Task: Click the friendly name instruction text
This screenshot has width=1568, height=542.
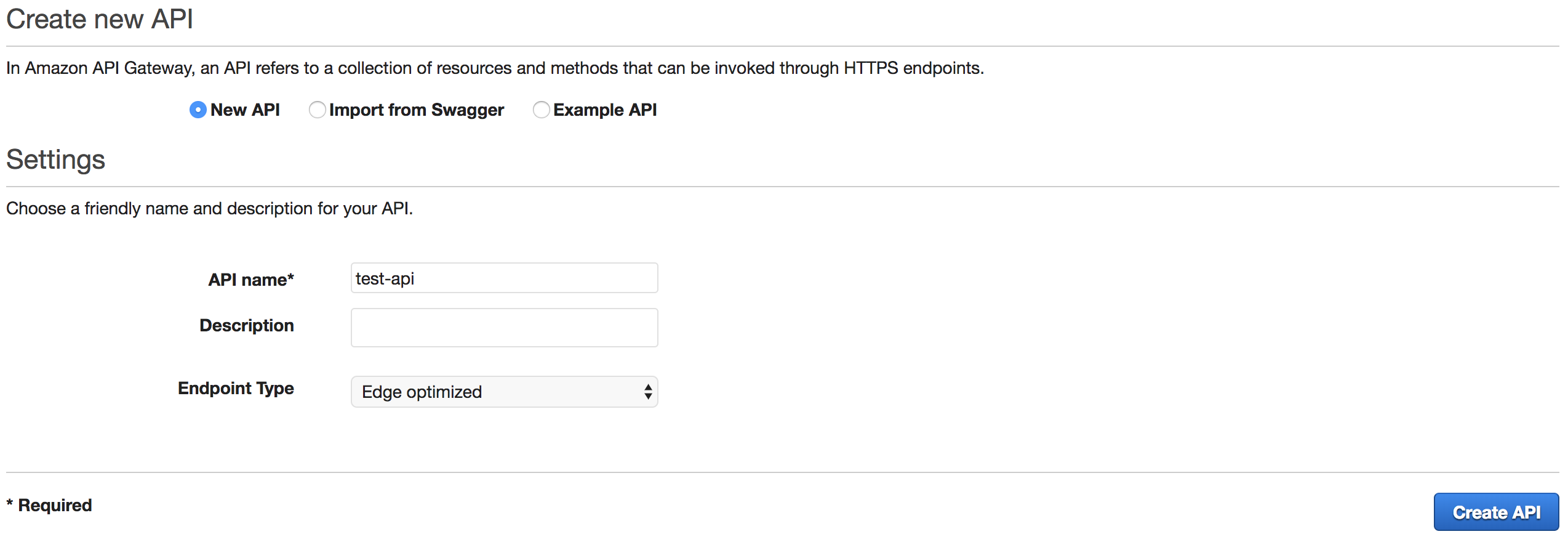Action: (209, 208)
